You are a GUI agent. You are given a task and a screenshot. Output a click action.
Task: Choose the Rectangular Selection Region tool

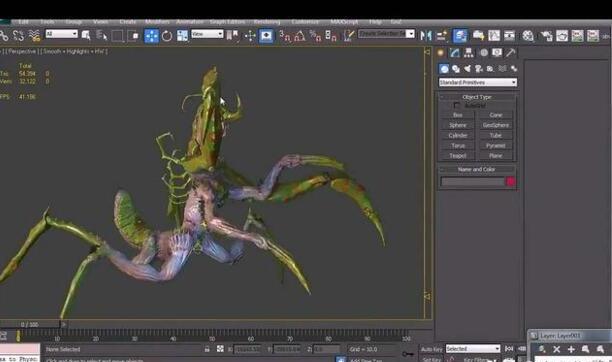(117, 36)
